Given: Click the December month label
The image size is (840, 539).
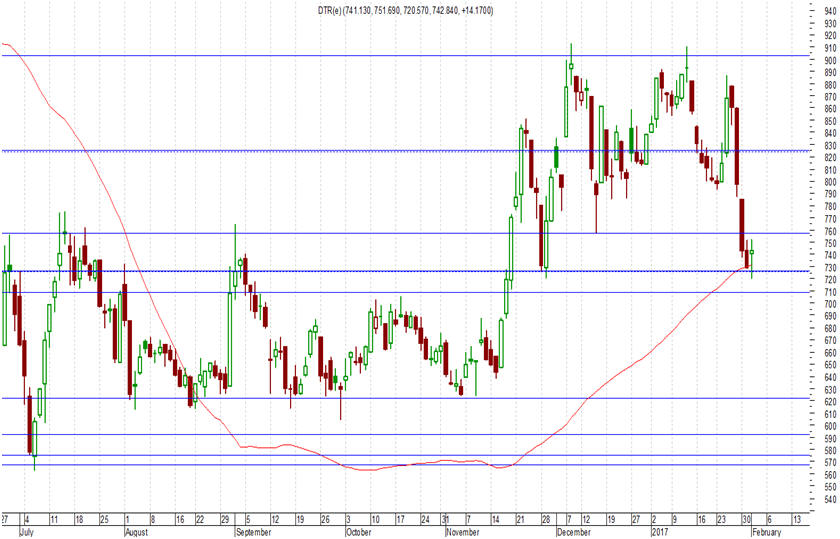Looking at the screenshot, I should (573, 532).
